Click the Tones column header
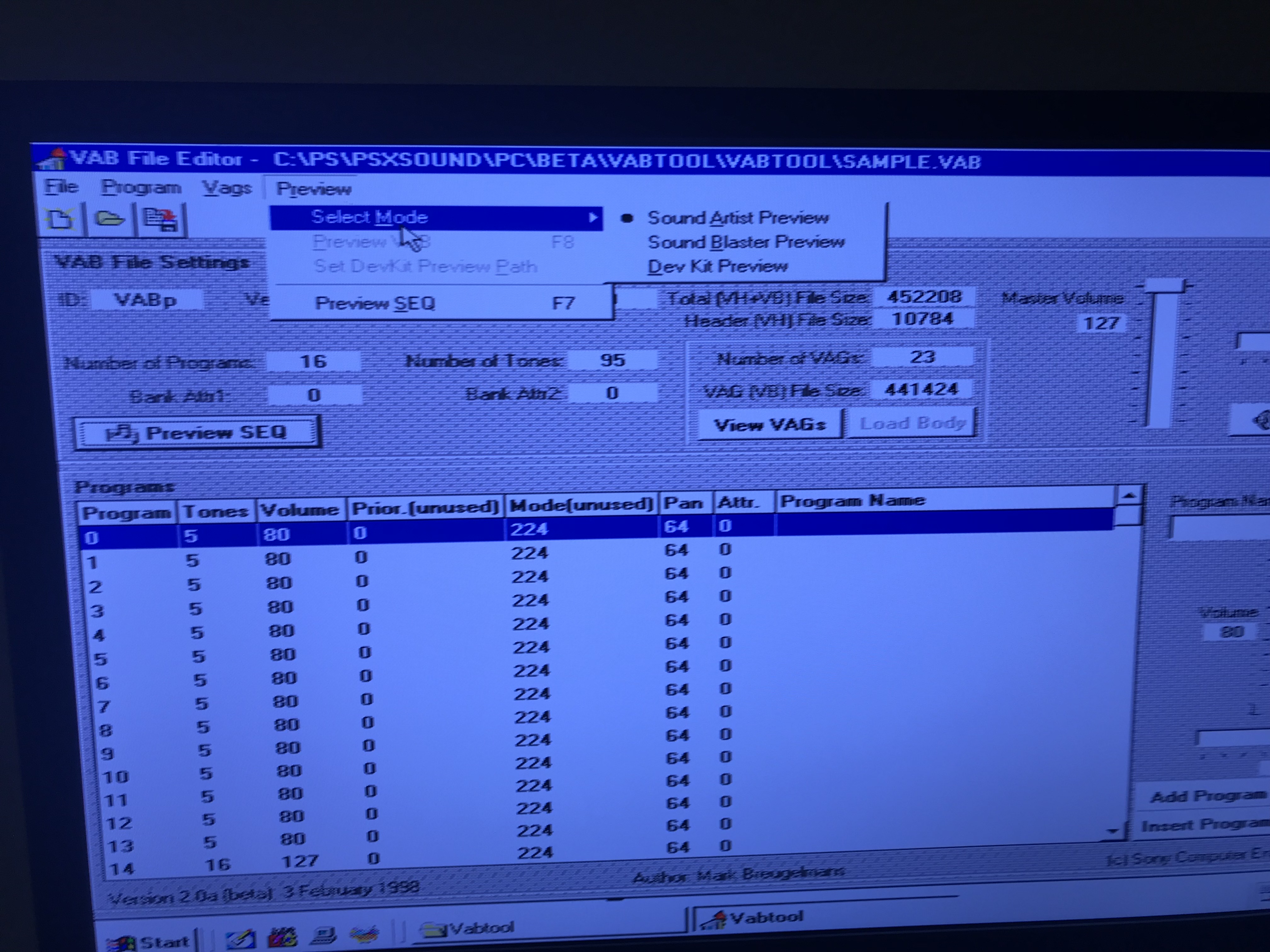Viewport: 1270px width, 952px height. pyautogui.click(x=216, y=511)
